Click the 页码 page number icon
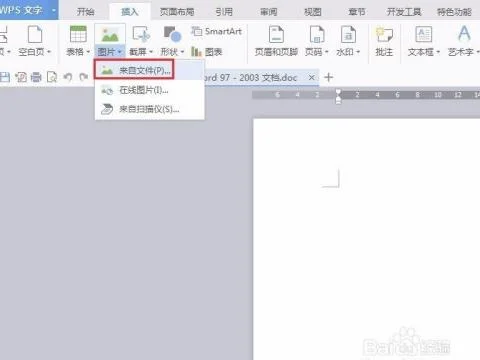 pyautogui.click(x=317, y=34)
